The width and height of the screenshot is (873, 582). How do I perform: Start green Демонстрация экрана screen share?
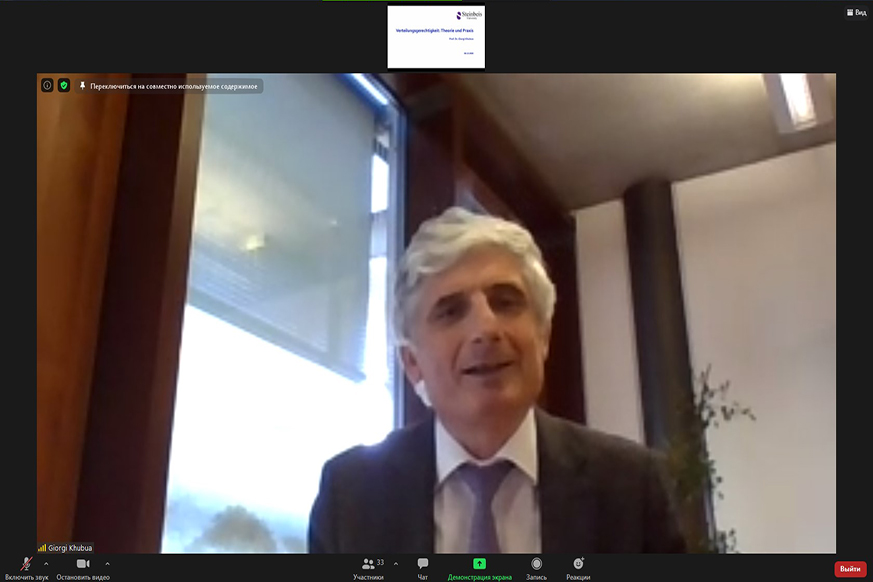click(x=479, y=565)
